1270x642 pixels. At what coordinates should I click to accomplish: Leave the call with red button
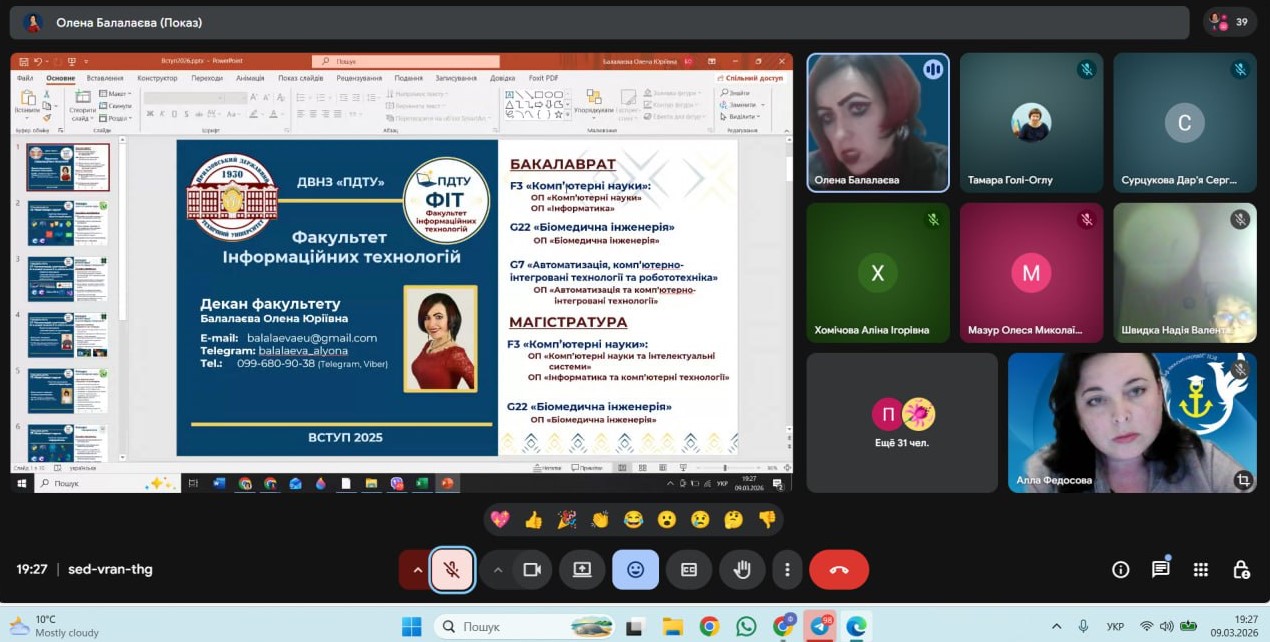click(838, 570)
